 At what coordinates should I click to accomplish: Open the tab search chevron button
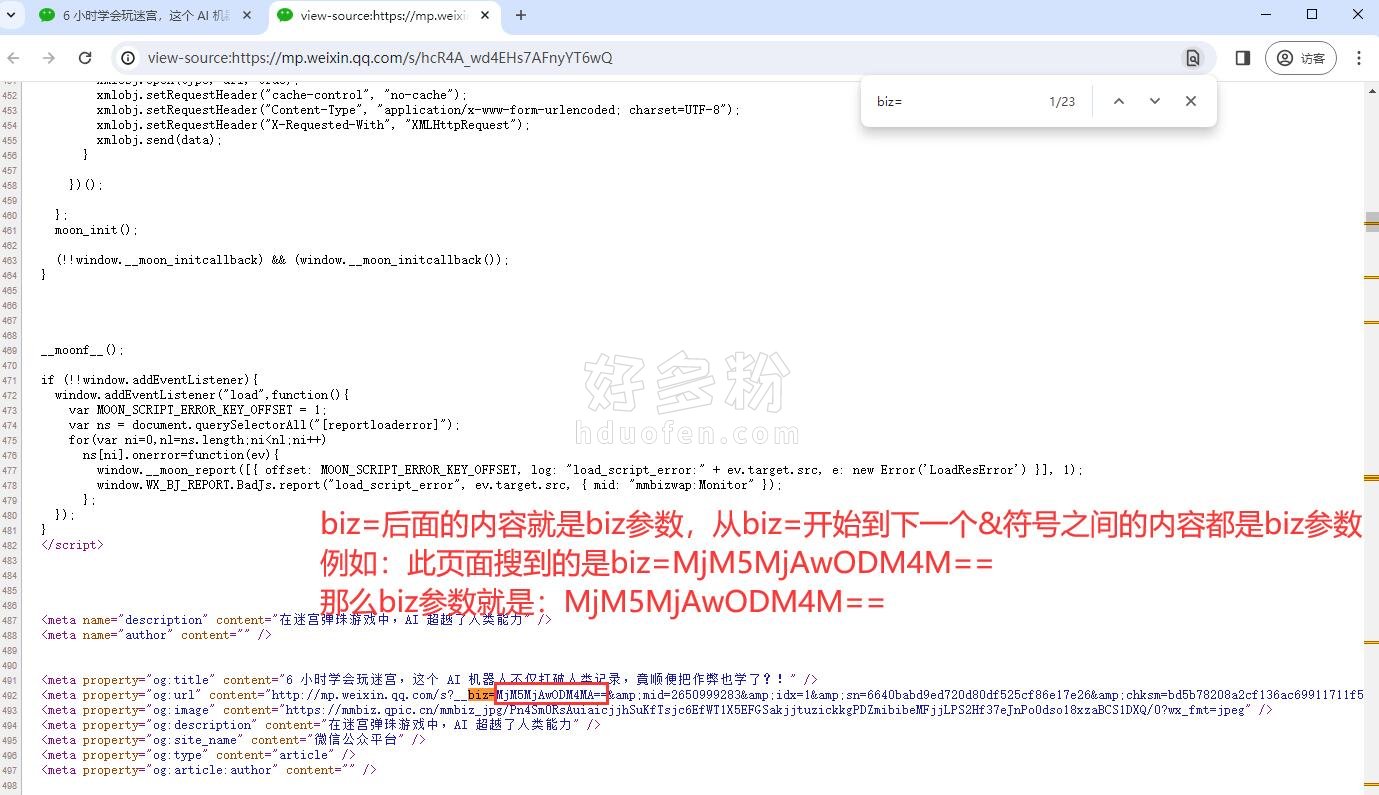11,15
